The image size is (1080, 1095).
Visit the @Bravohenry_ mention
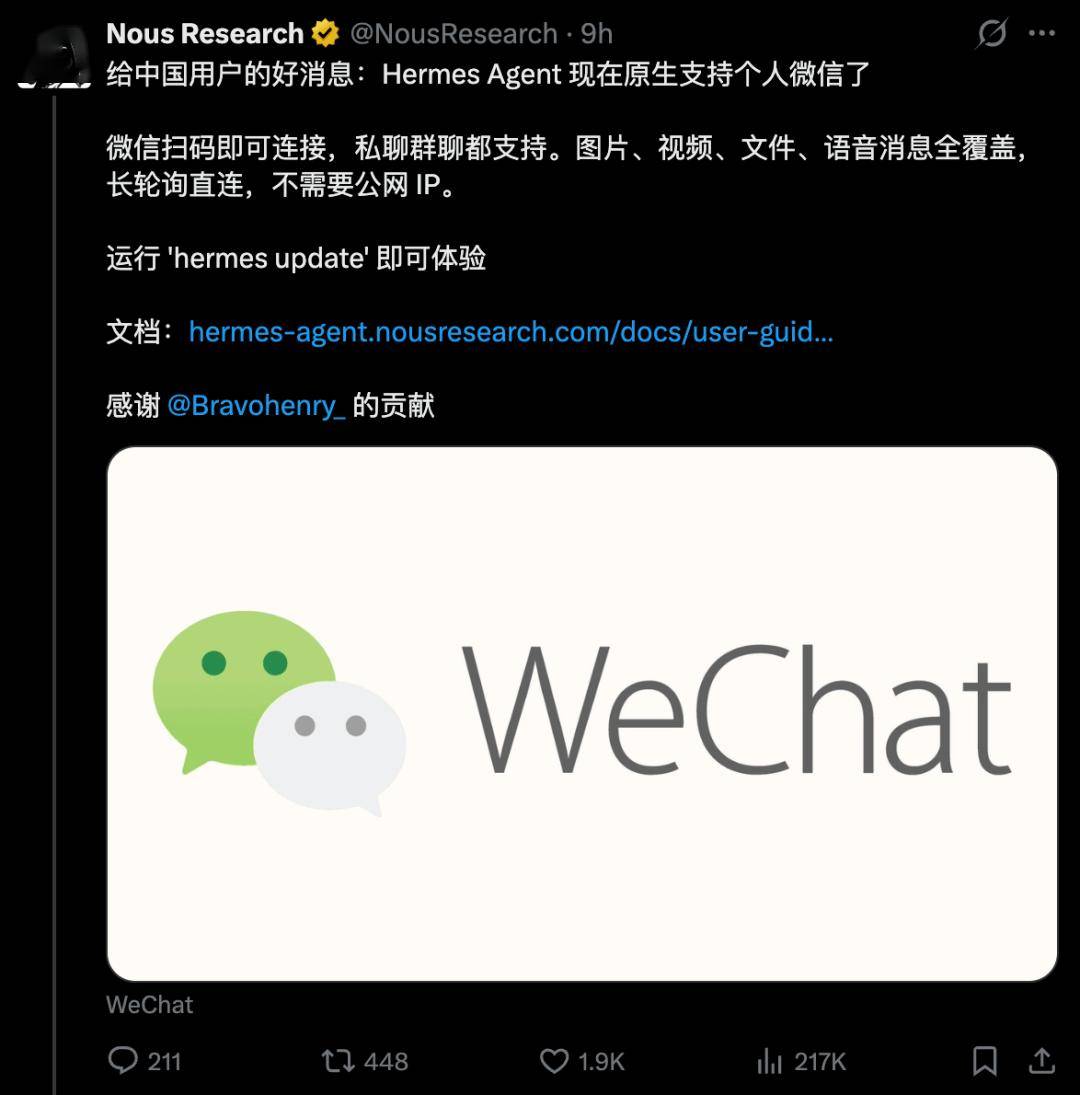[256, 405]
